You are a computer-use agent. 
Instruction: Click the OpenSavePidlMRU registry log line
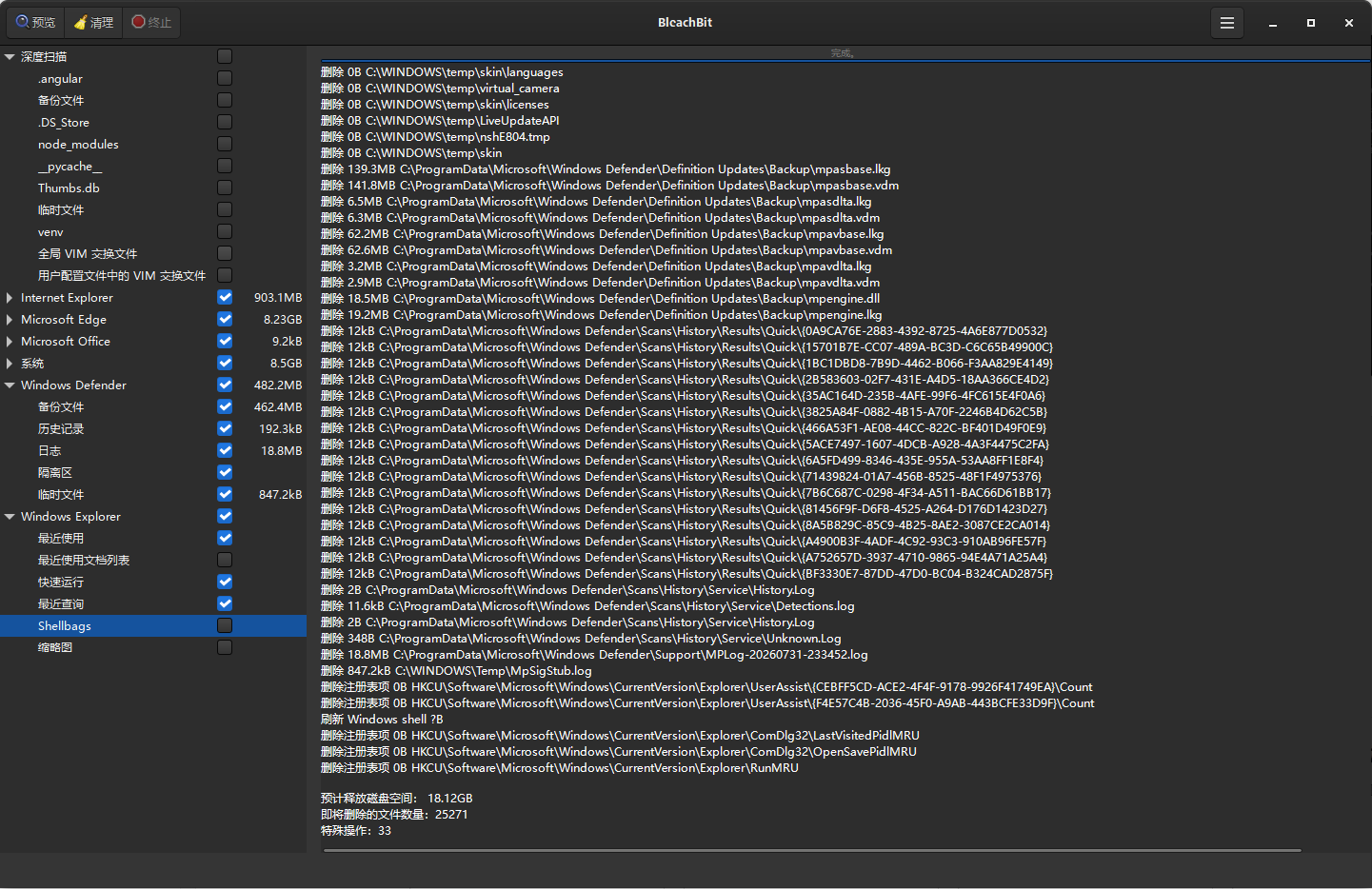(619, 752)
